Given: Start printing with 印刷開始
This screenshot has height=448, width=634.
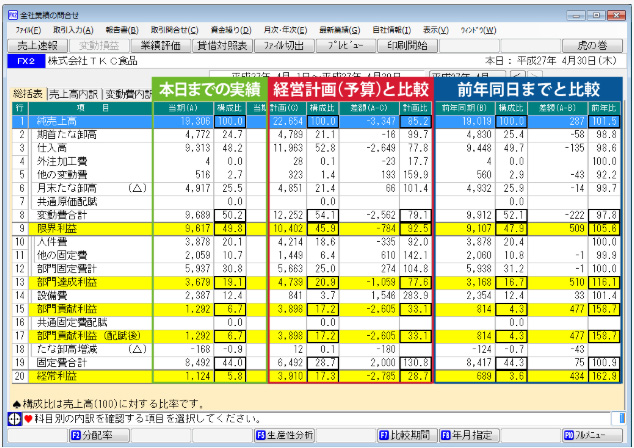Looking at the screenshot, I should click(407, 46).
